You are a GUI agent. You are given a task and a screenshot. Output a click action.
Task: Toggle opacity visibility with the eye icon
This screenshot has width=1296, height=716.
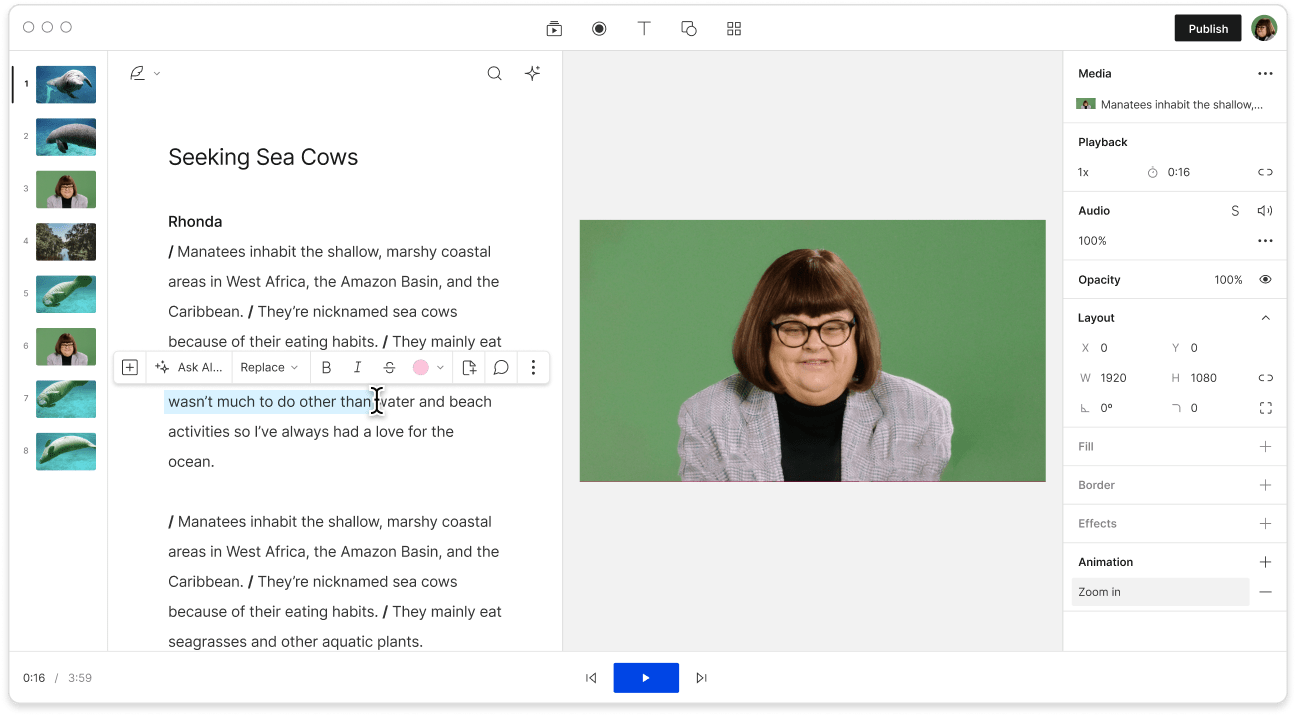[1265, 280]
